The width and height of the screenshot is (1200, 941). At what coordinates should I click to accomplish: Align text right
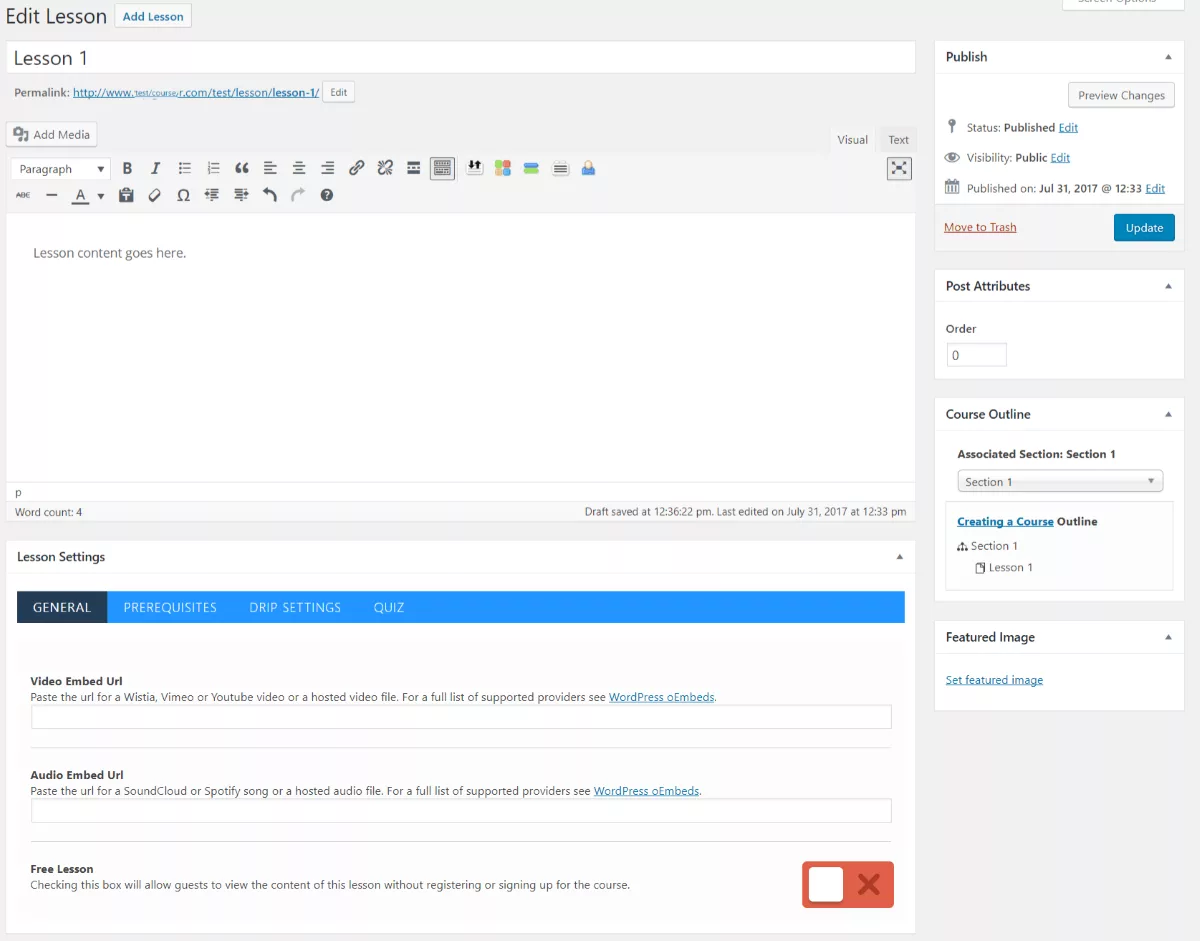(x=327, y=169)
